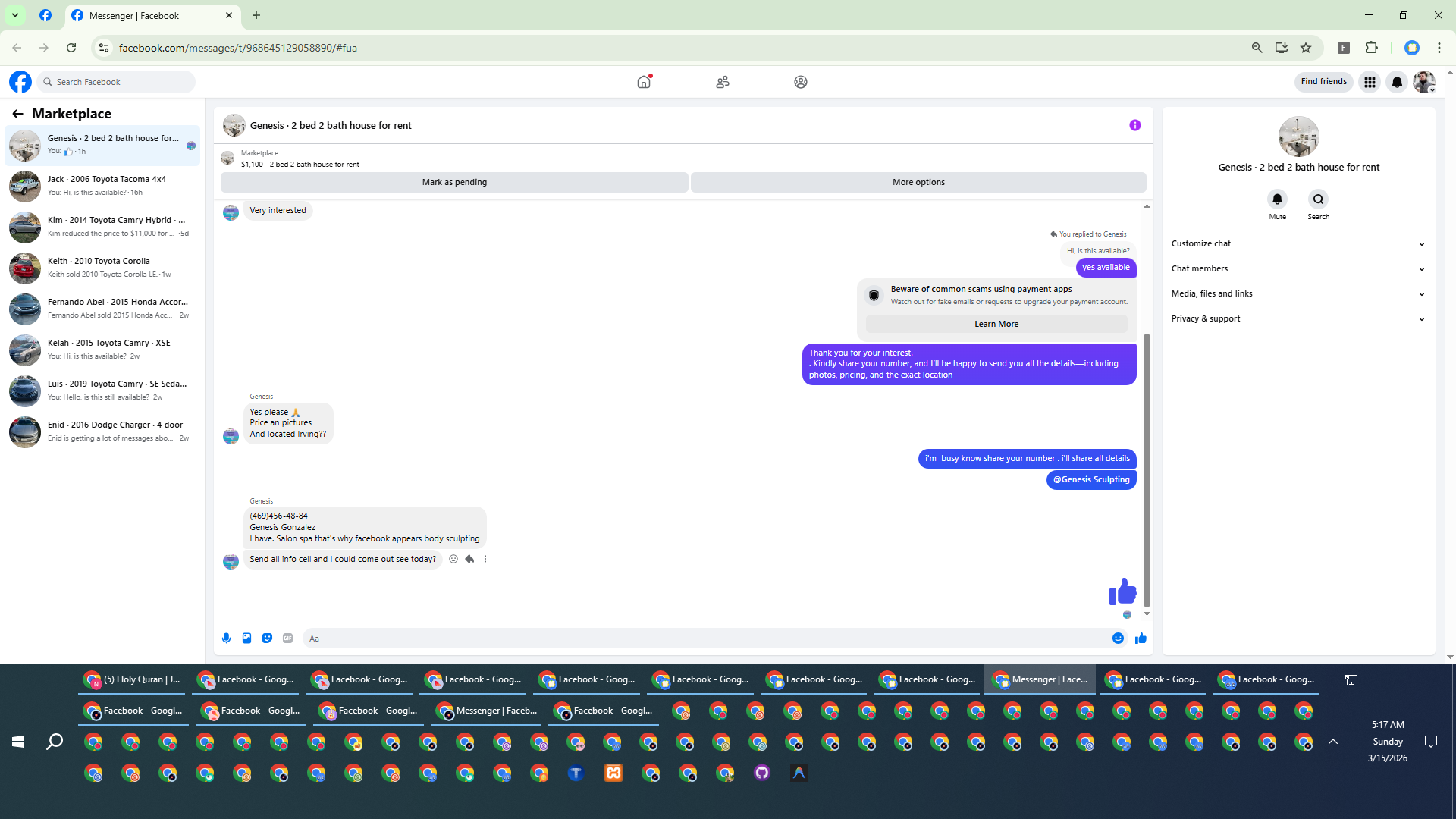Image resolution: width=1456 pixels, height=819 pixels.
Task: Open the Jack 2006 Toyota Tacoma conversation
Action: (103, 186)
